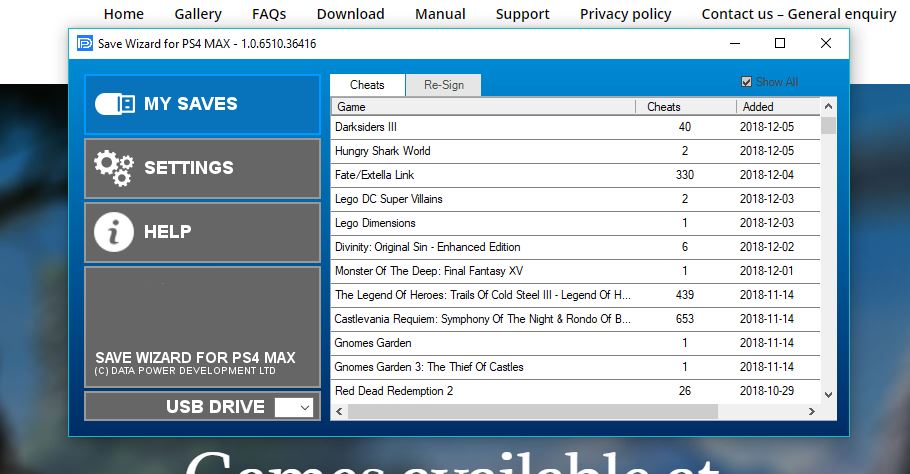Screen dimensions: 910x474
Task: Open the USB Drive dropdown
Action: (x=294, y=407)
